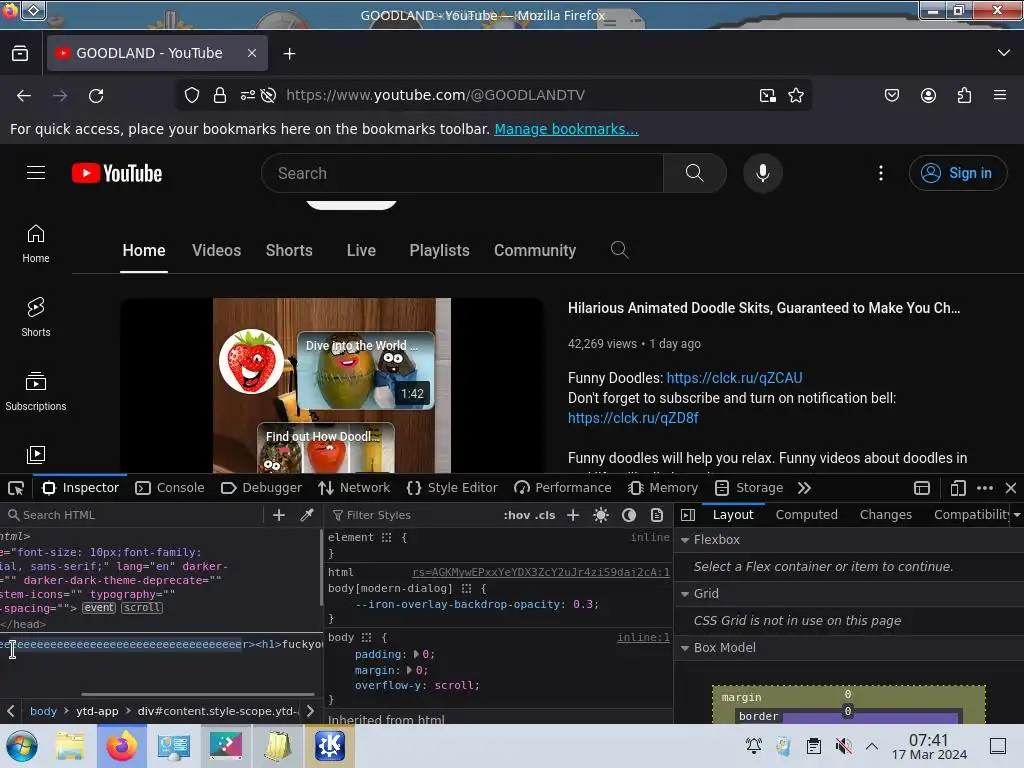Pick color from page with eyedropper
Viewport: 1024px width, 768px height.
click(306, 515)
